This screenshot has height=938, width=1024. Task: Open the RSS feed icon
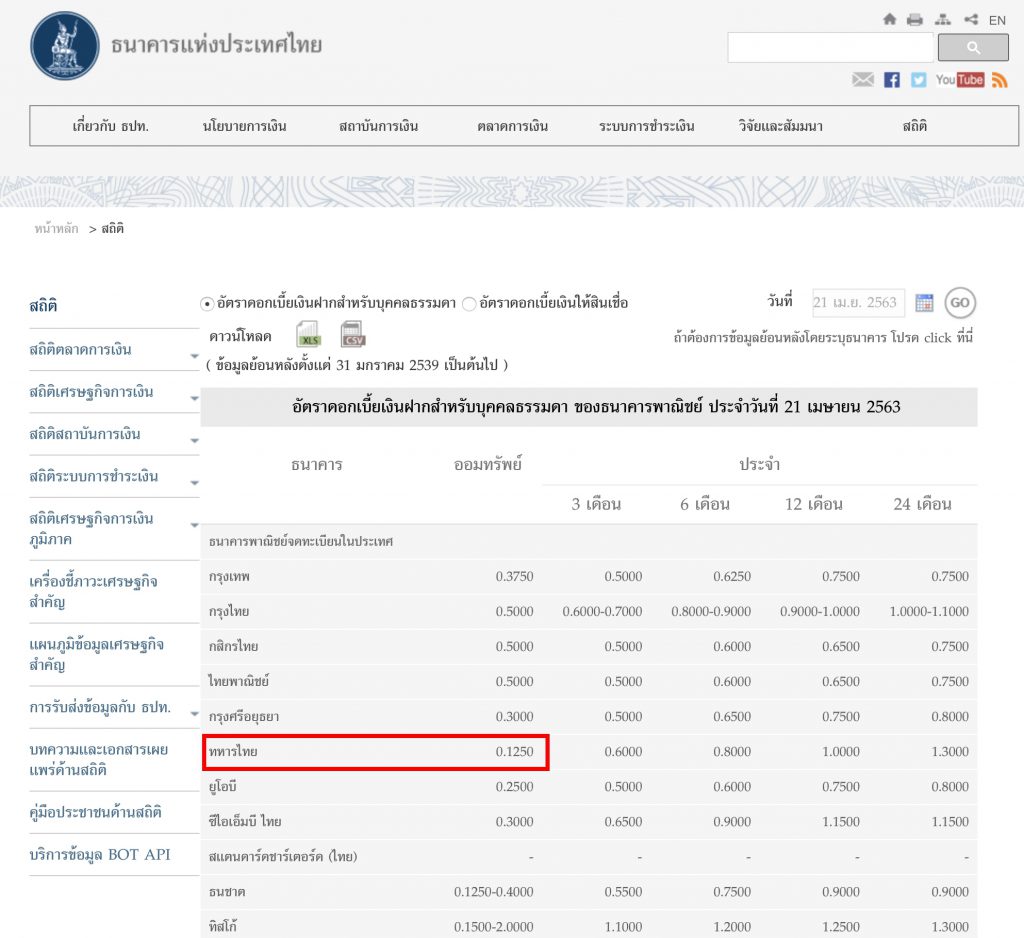(x=999, y=80)
